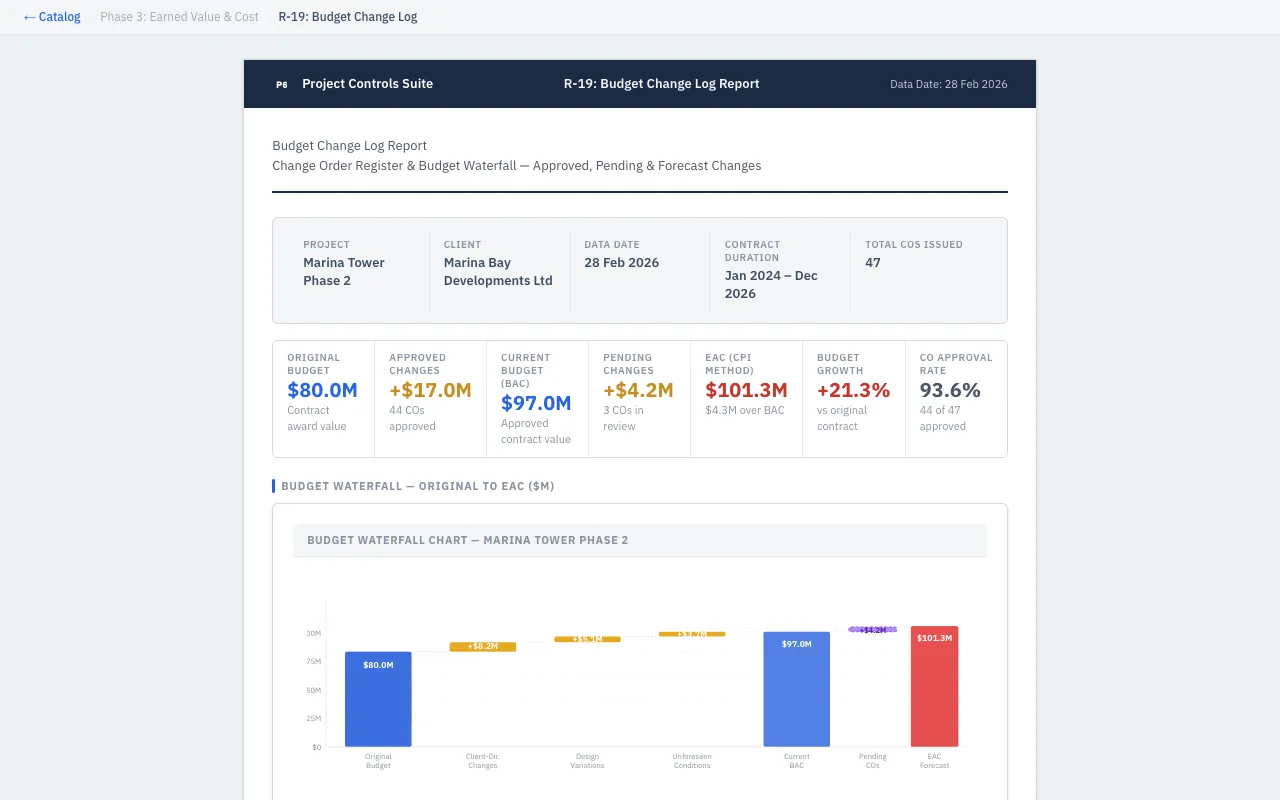1280x800 pixels.
Task: Open Phase 3: Earned Value & Cost breadcrumb
Action: (x=179, y=17)
